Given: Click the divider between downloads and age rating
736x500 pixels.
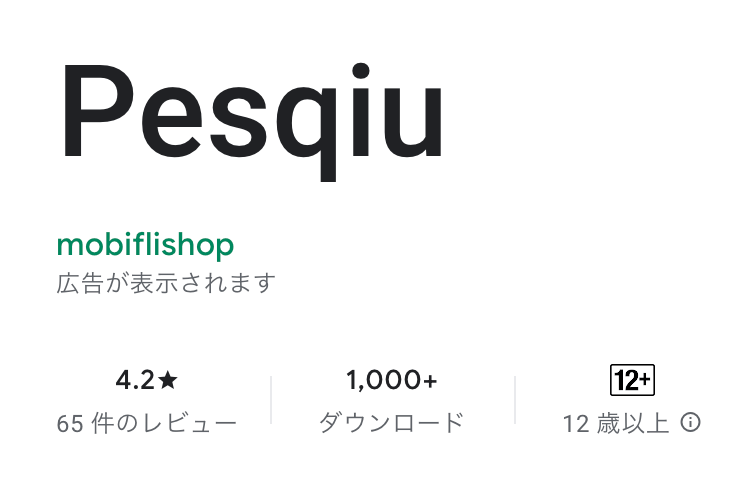Looking at the screenshot, I should (x=515, y=400).
